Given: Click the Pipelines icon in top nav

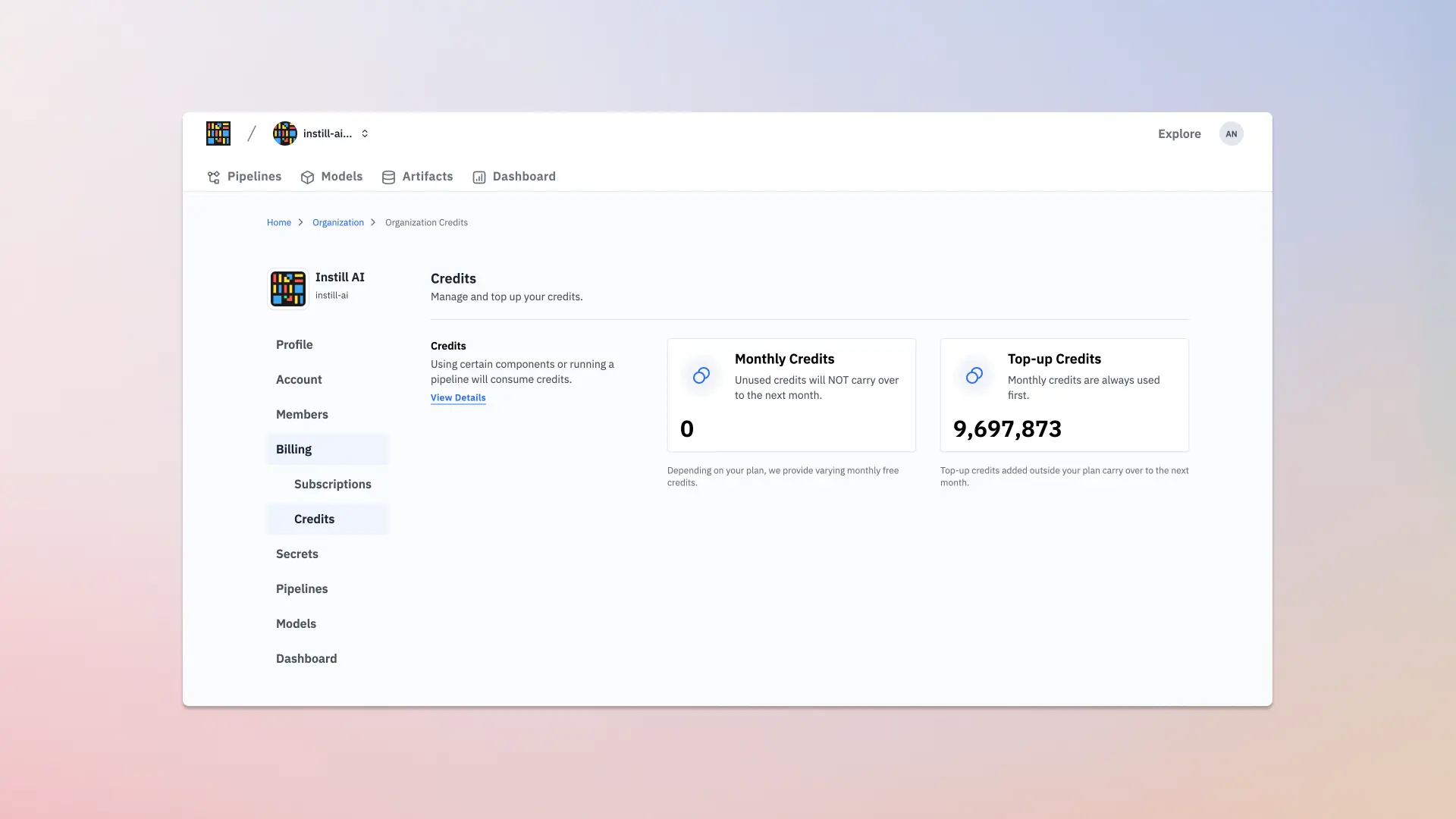Looking at the screenshot, I should (x=214, y=177).
